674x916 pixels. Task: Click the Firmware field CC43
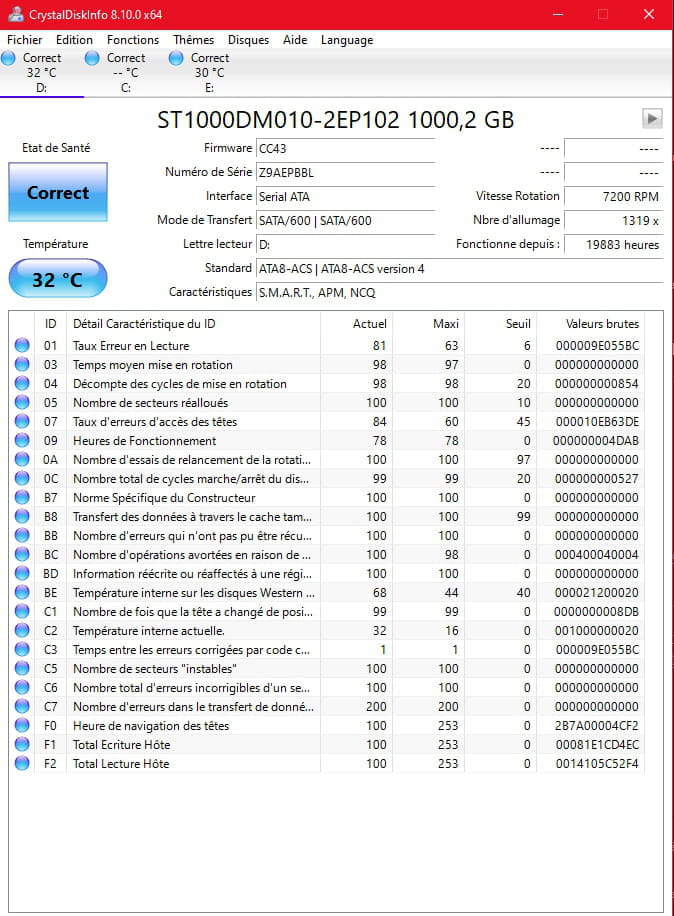(345, 148)
